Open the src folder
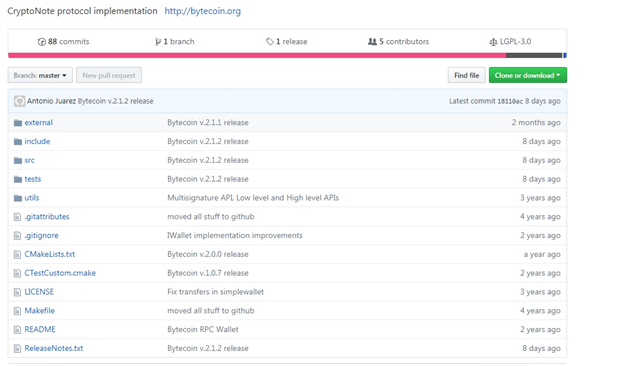The width and height of the screenshot is (628, 366). 30,160
